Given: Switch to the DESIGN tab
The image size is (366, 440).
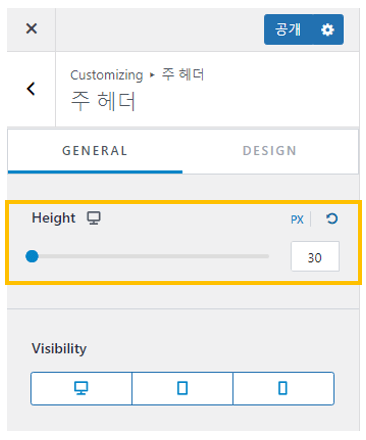Looking at the screenshot, I should pyautogui.click(x=270, y=151).
